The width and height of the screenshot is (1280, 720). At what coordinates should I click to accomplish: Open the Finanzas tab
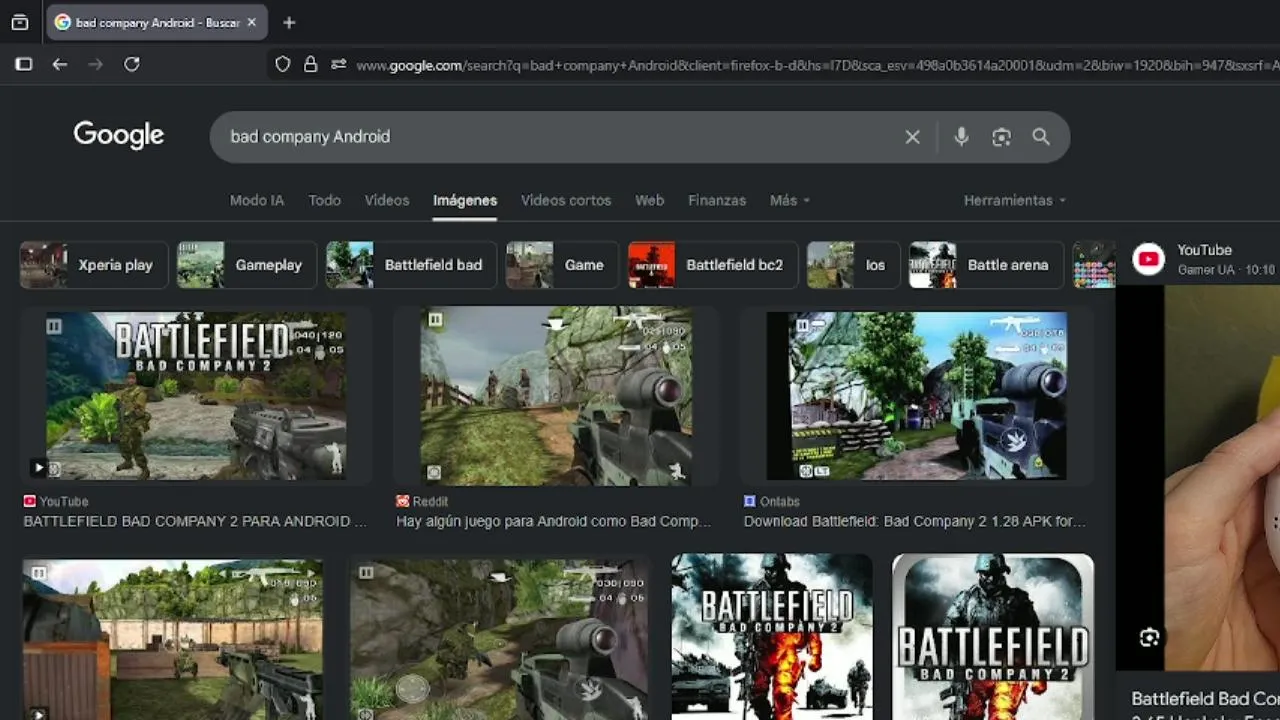(x=717, y=200)
